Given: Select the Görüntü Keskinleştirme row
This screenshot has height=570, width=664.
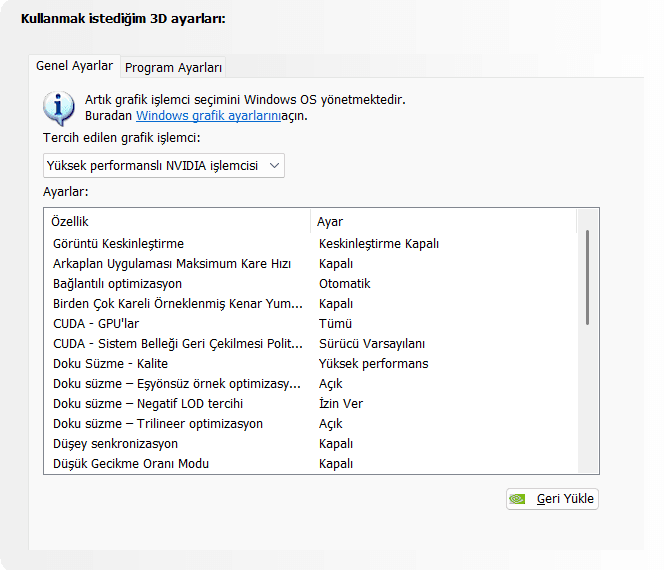Looking at the screenshot, I should (x=310, y=244).
